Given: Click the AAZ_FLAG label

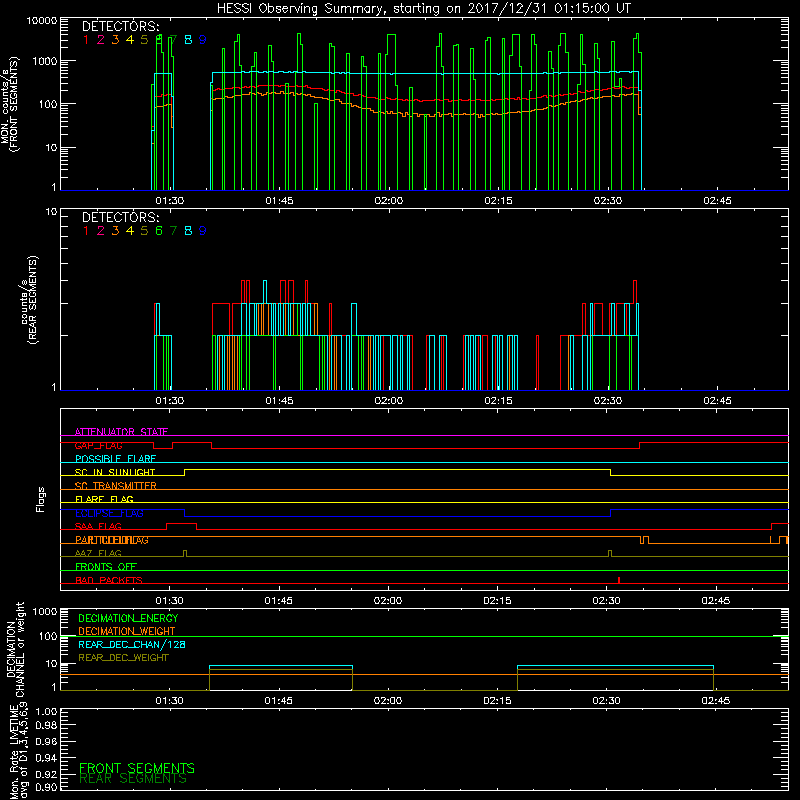Looking at the screenshot, I should 98,553.
